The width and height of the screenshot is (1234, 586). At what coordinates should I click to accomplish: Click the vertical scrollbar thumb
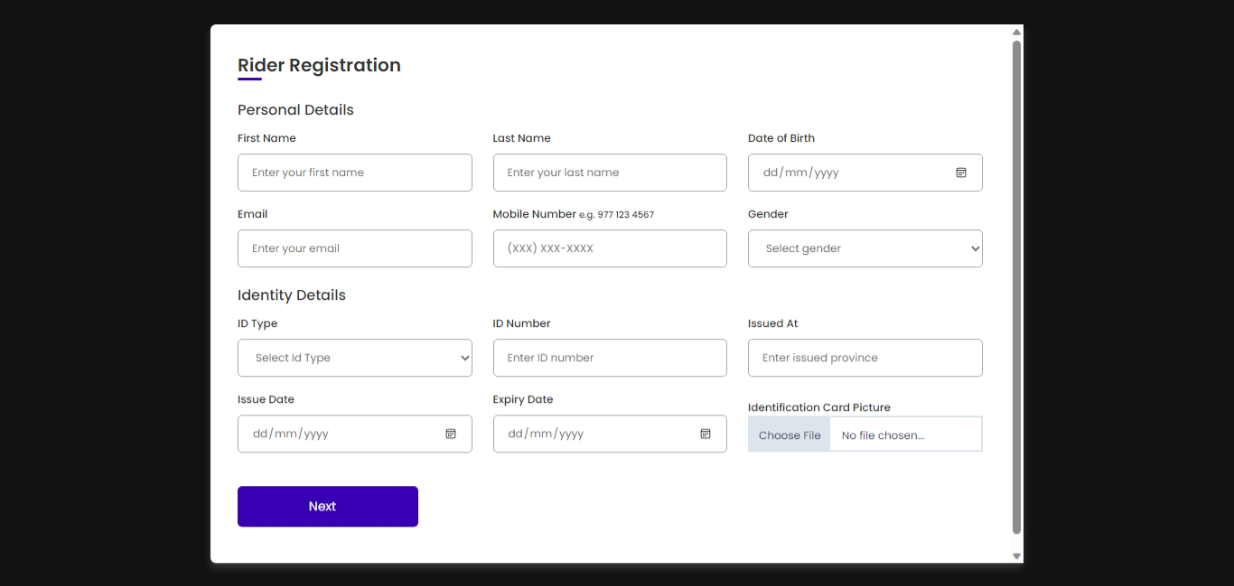1017,287
